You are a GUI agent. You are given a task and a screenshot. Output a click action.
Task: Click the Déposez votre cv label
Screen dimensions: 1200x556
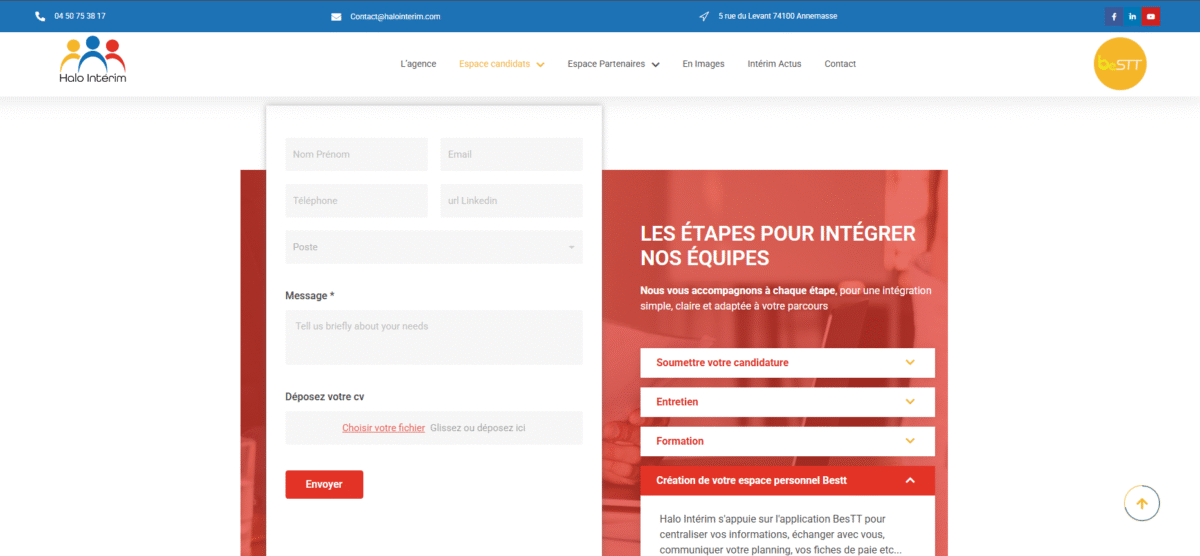(x=325, y=397)
